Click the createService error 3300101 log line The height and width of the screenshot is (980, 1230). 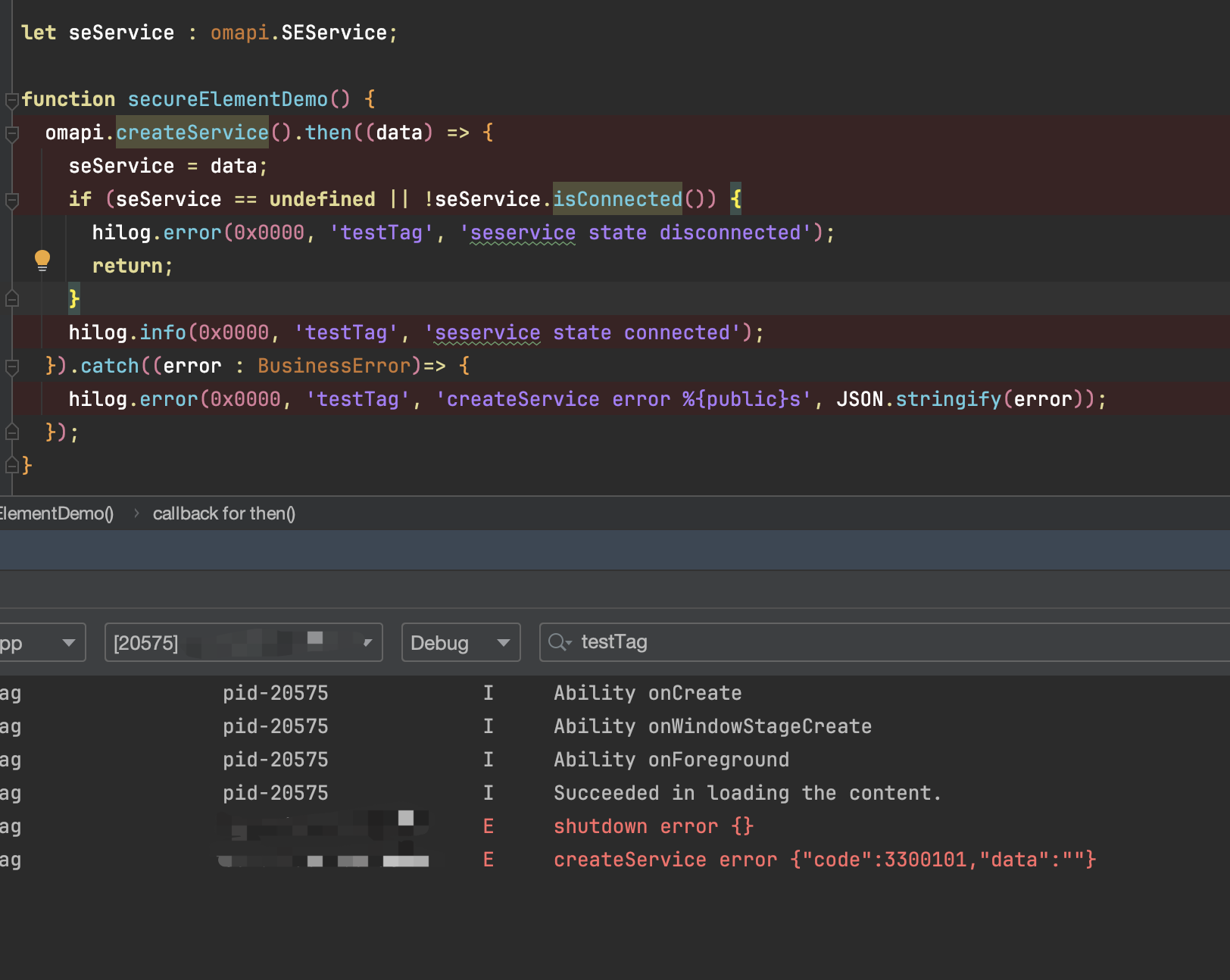point(825,860)
